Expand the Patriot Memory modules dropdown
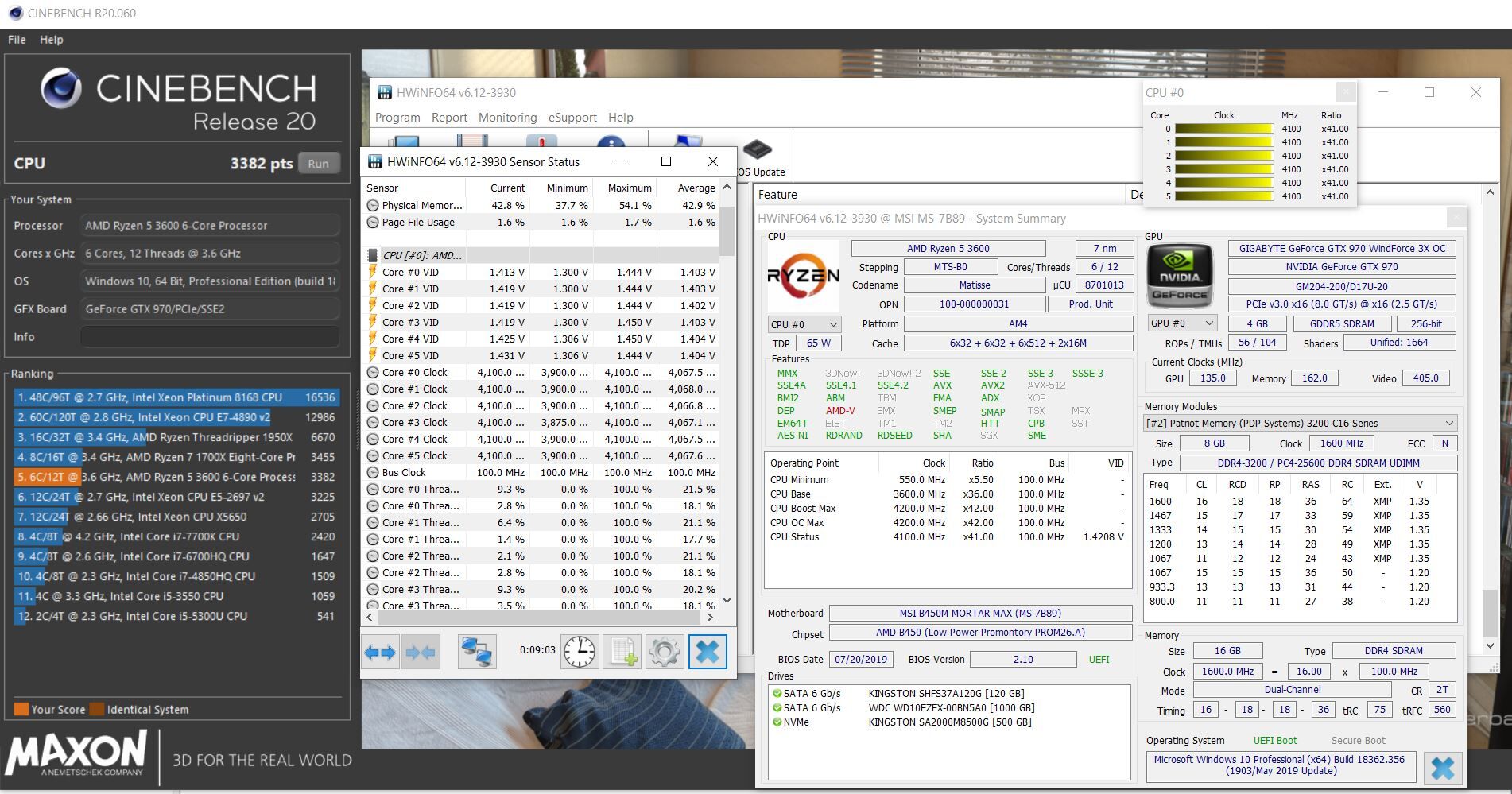The image size is (1512, 794). (x=1300, y=423)
